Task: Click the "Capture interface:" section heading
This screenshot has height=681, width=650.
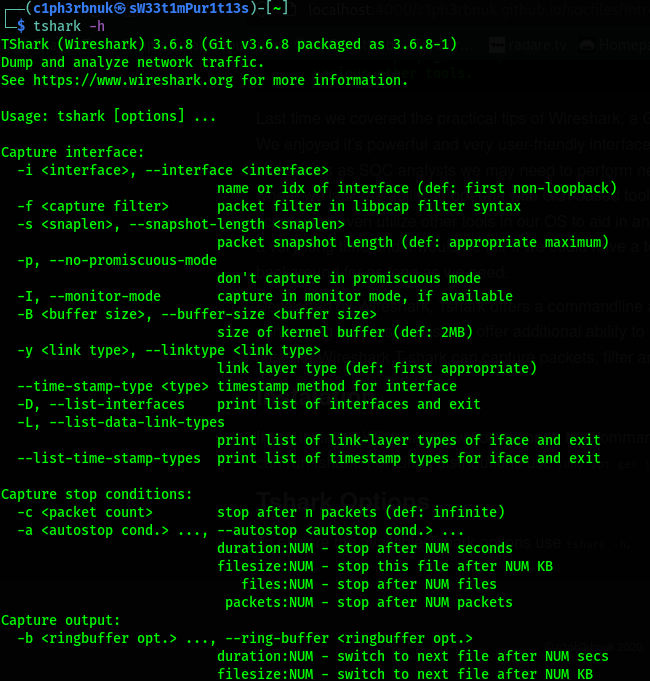Action: (x=73, y=153)
